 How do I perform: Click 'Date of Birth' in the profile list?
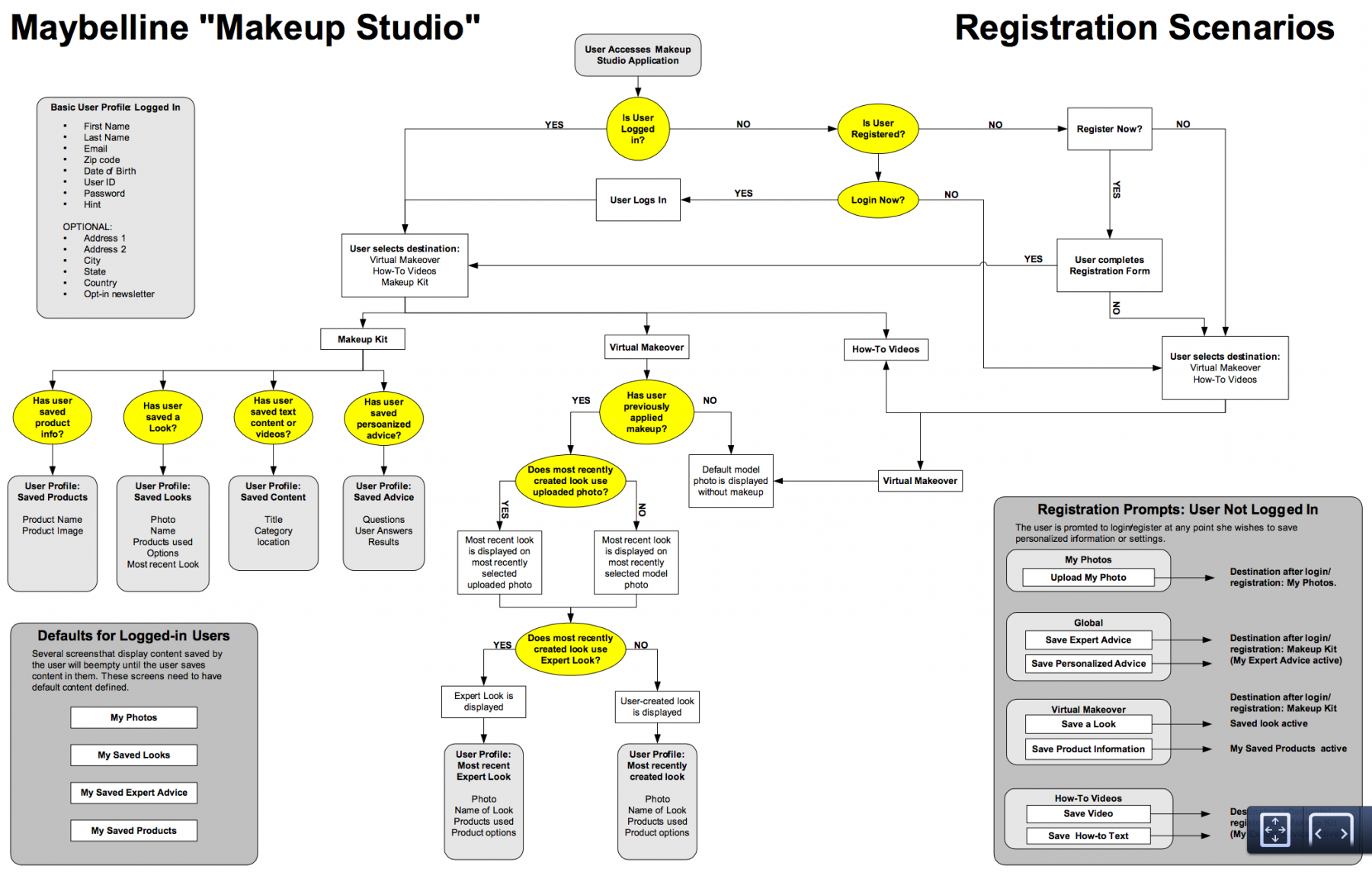coord(110,172)
